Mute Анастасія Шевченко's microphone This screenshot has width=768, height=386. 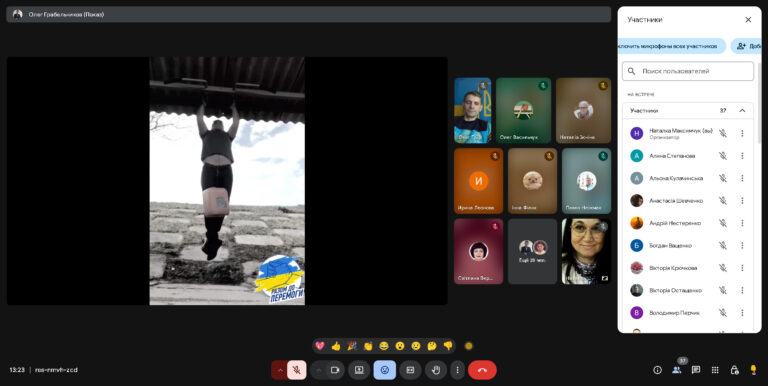[x=722, y=200]
